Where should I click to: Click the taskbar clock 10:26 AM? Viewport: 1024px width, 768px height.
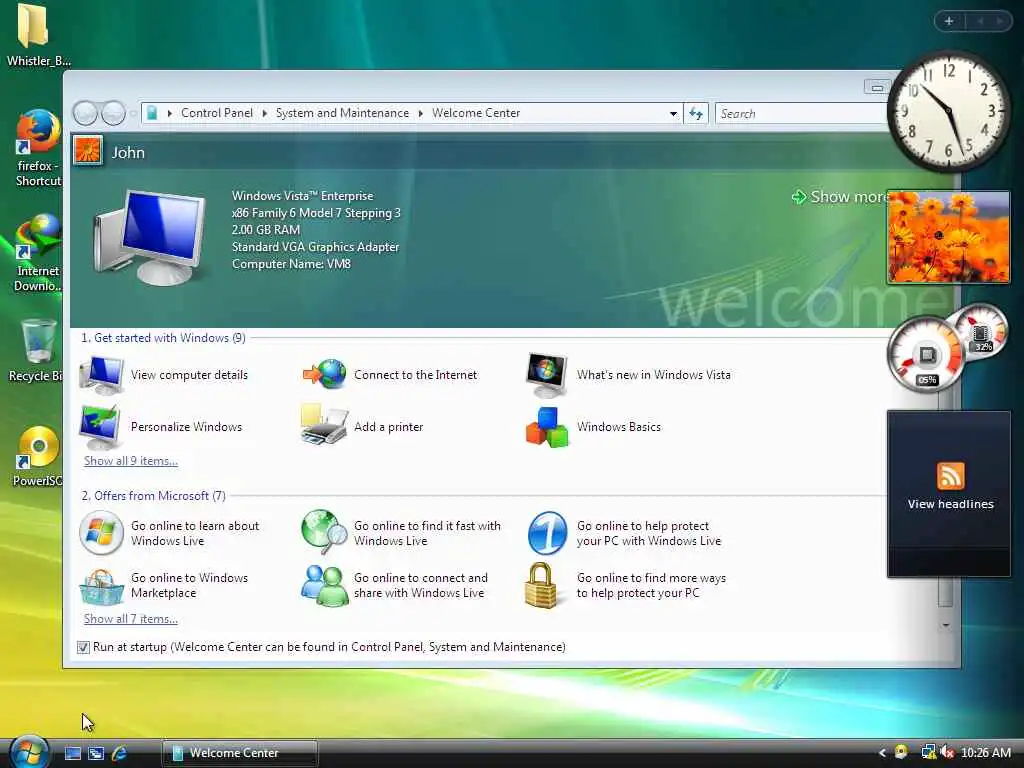[985, 753]
